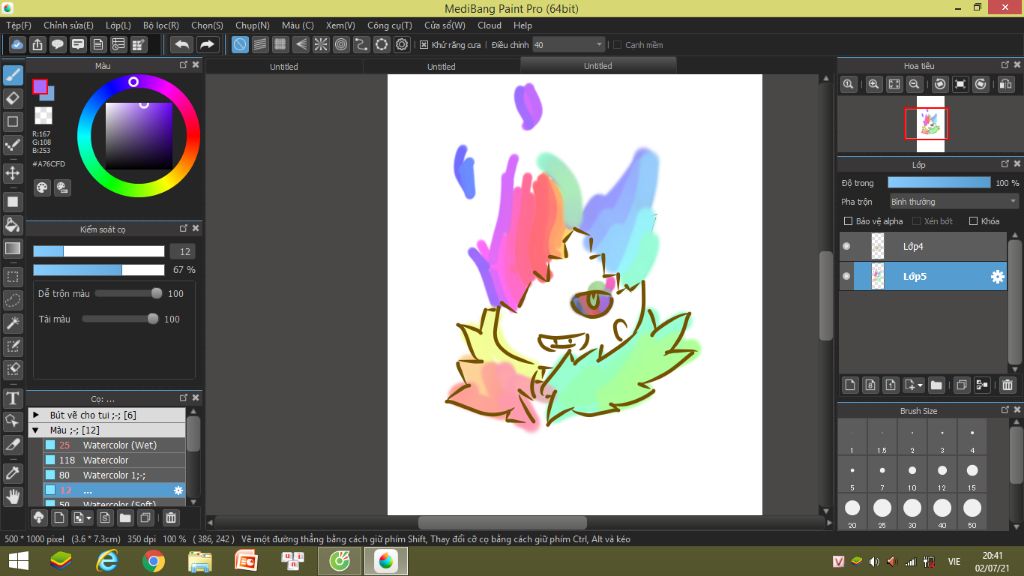
Task: Open the add-brush dropdown arrow
Action: tap(88, 518)
